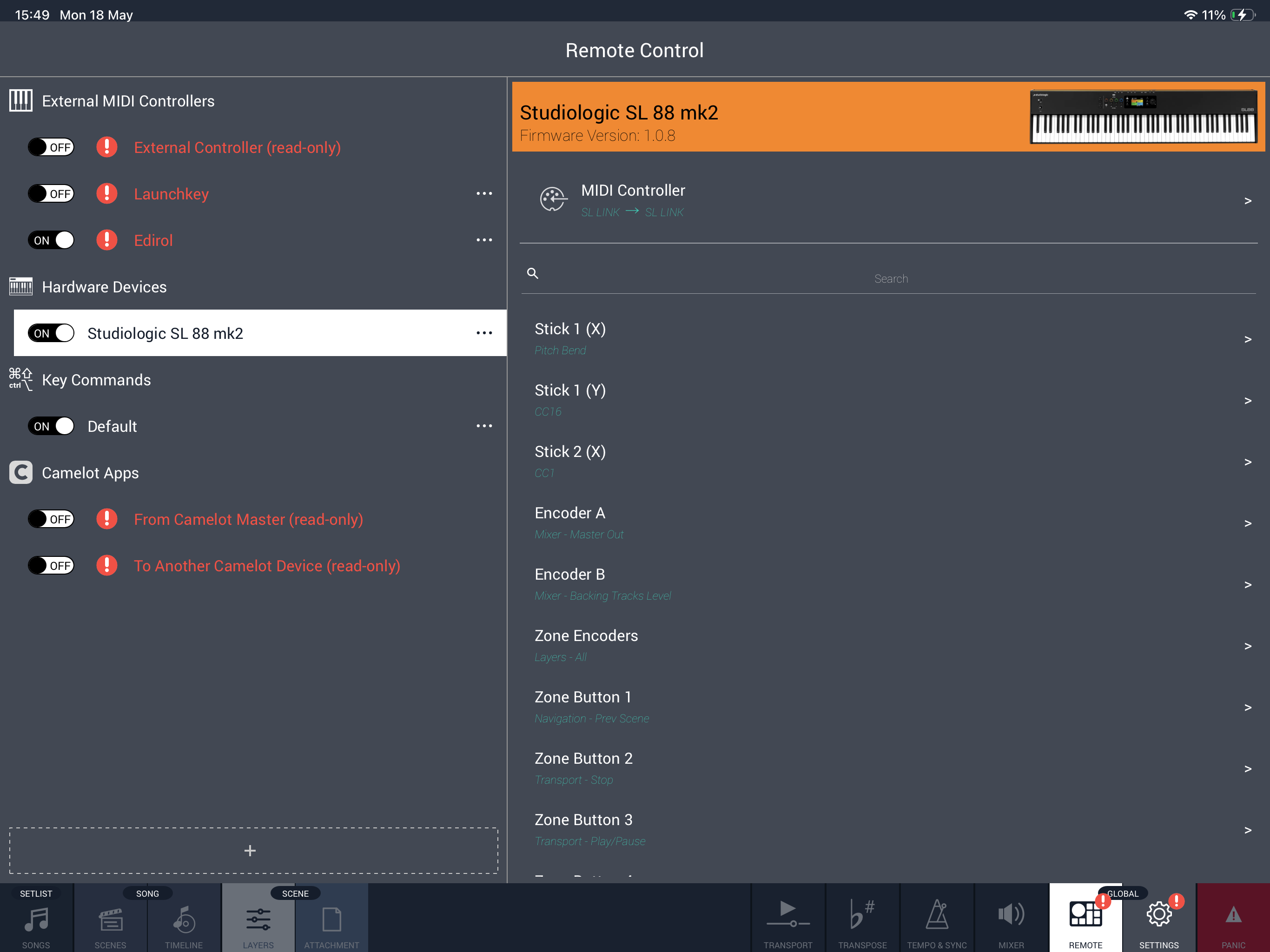The image size is (1270, 952).
Task: Open the Transport play icon
Action: tap(788, 914)
